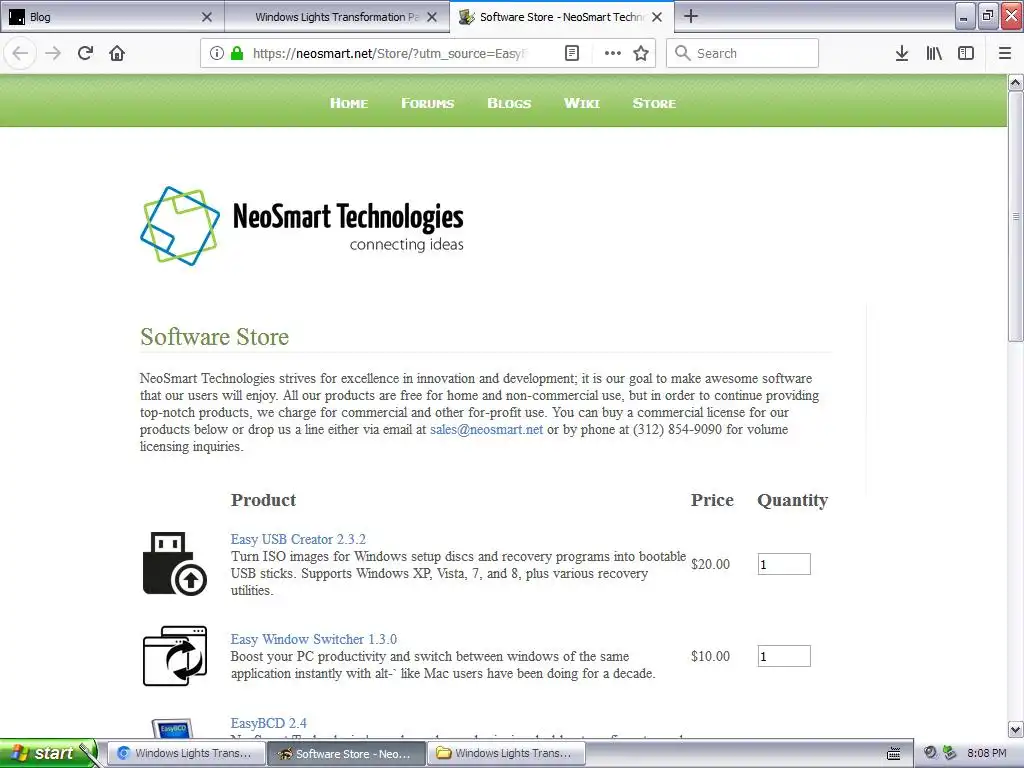1024x768 pixels.
Task: Select the Software Store - NeoSmart tab
Action: (x=562, y=17)
